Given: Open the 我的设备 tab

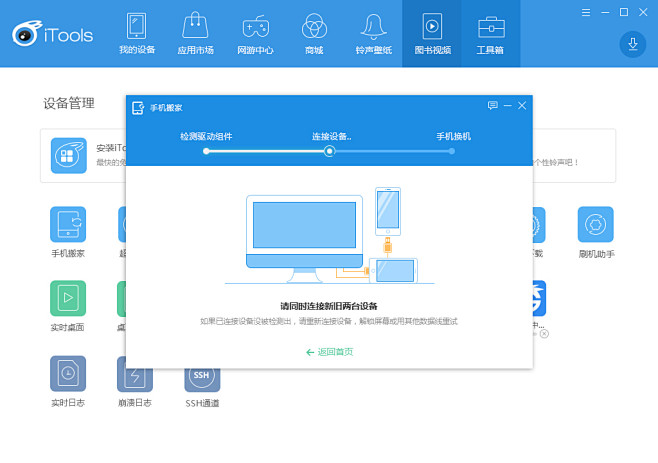Looking at the screenshot, I should click(137, 34).
